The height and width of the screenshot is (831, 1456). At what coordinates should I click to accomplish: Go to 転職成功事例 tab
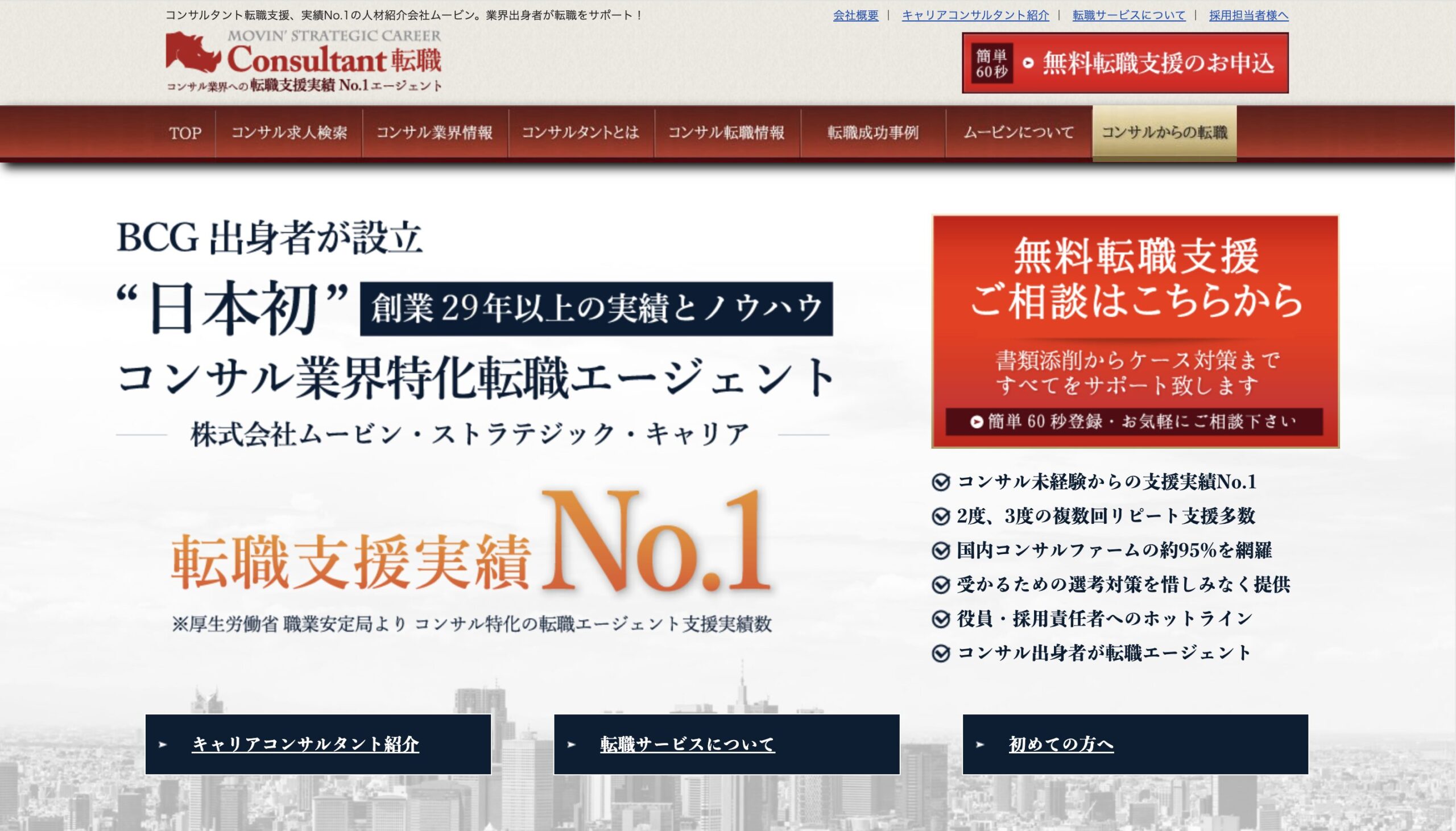tap(872, 133)
